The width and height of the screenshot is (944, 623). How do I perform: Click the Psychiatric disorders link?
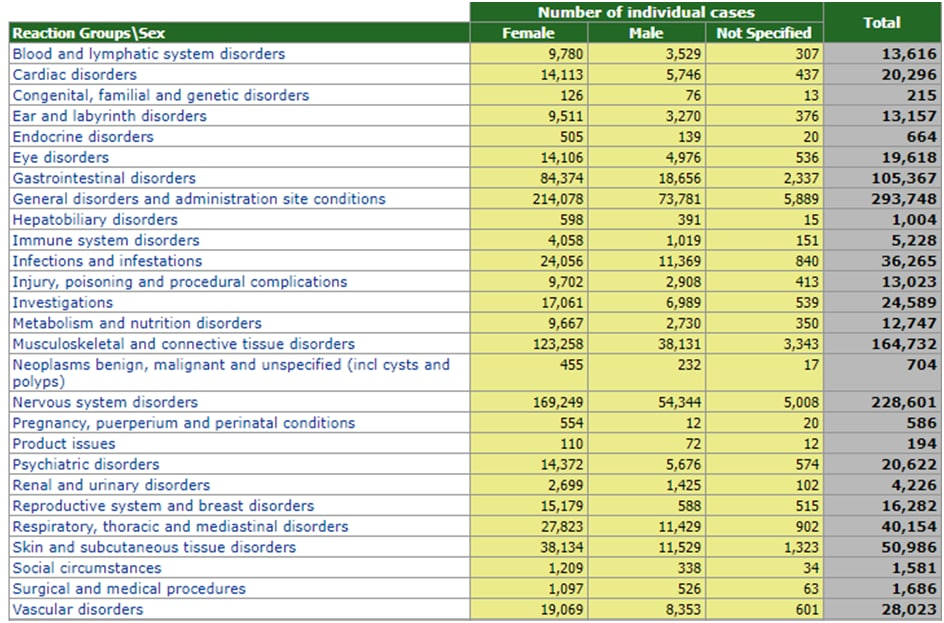86,464
